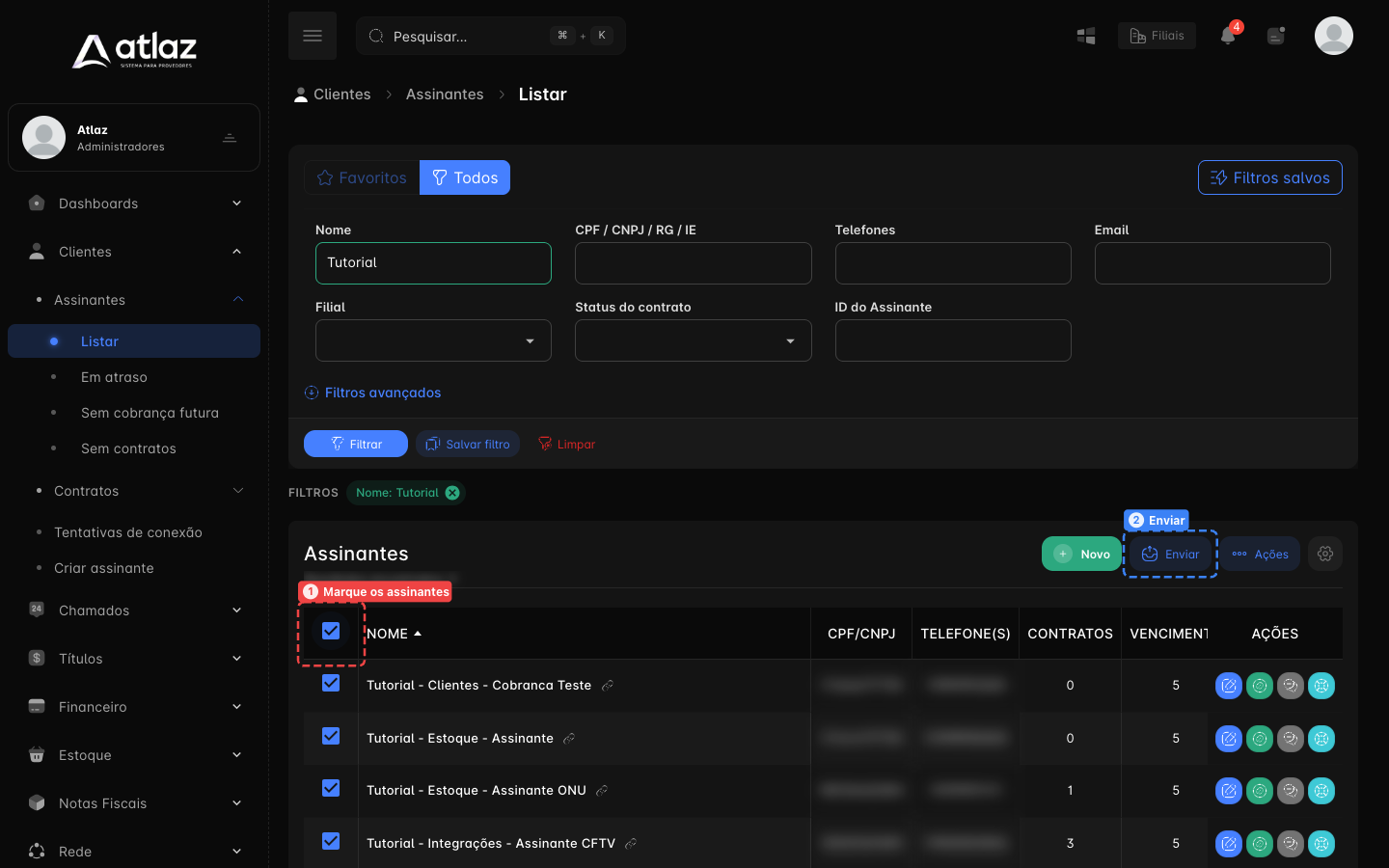1389x868 pixels.
Task: Toggle the hamburger menu button
Action: [x=313, y=36]
